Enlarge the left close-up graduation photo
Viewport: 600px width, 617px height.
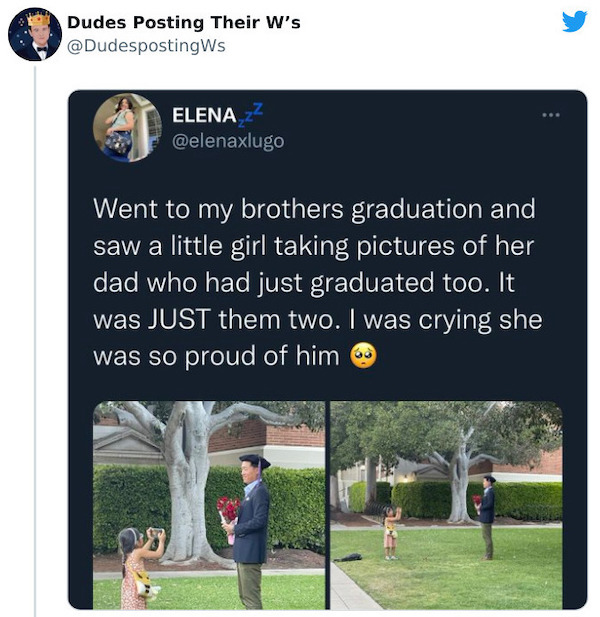(209, 505)
